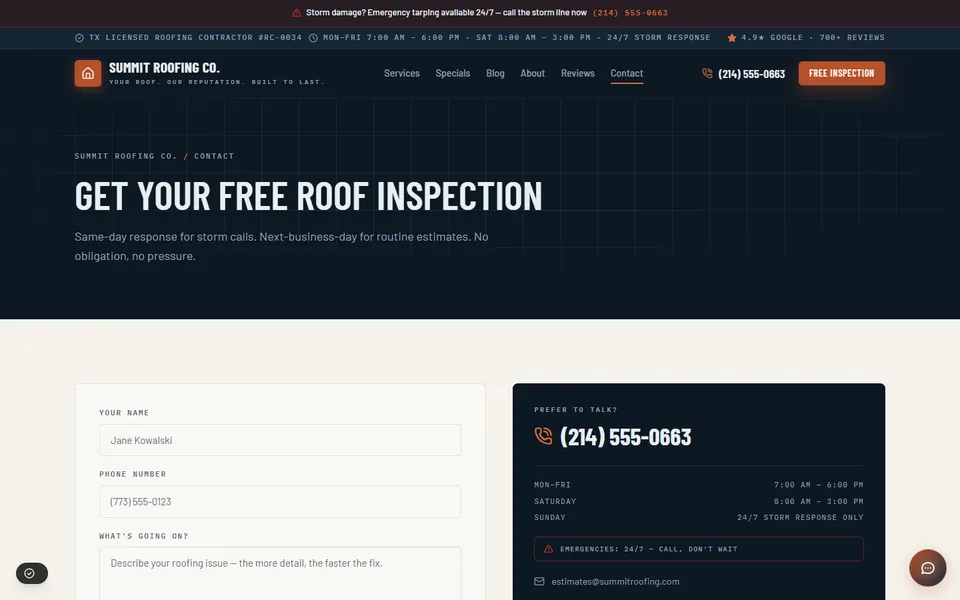Click the 'Saturday' hours row label
This screenshot has height=600, width=960.
(555, 501)
